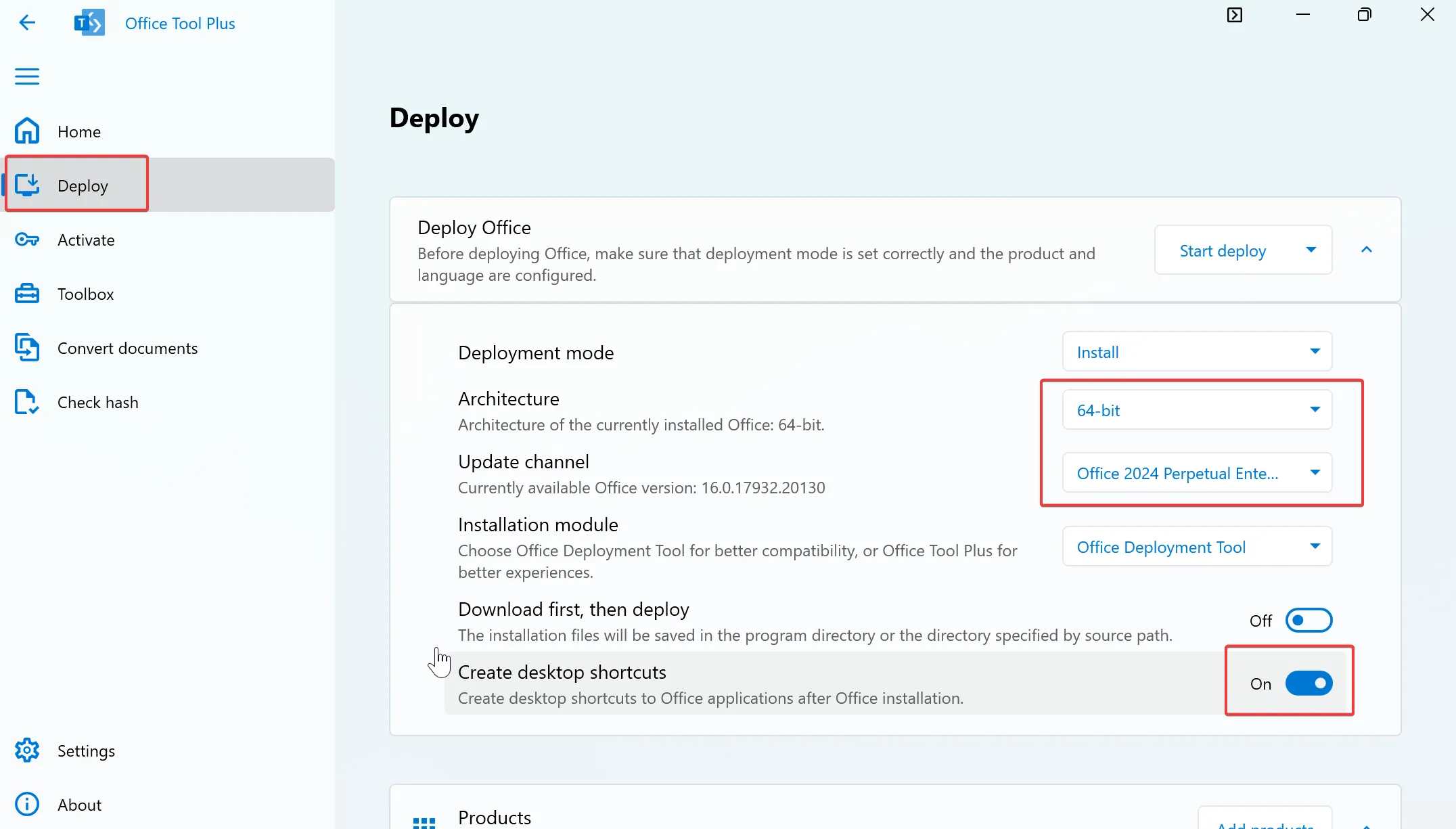Click the Start deploy button
The height and width of the screenshot is (829, 1456).
(1222, 250)
